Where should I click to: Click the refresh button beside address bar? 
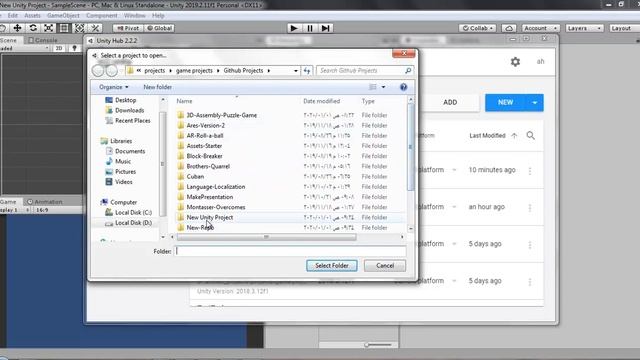pyautogui.click(x=307, y=71)
